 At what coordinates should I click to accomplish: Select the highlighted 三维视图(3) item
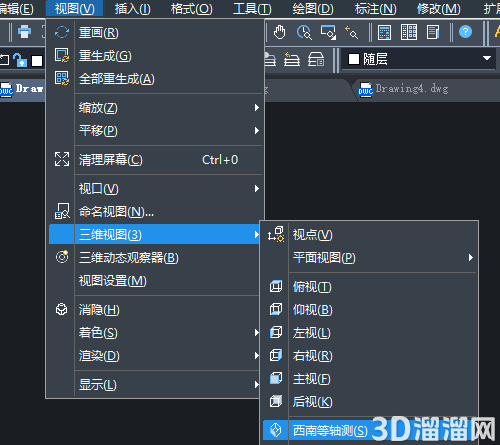(154, 234)
